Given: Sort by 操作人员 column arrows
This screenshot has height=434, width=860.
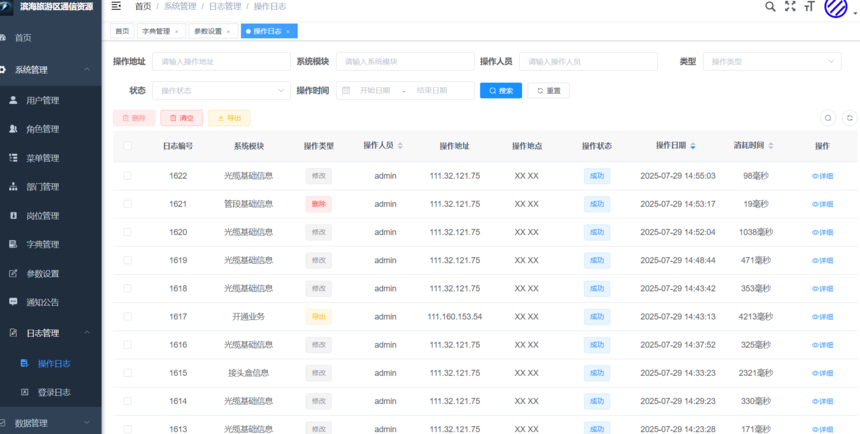Looking at the screenshot, I should pos(400,146).
